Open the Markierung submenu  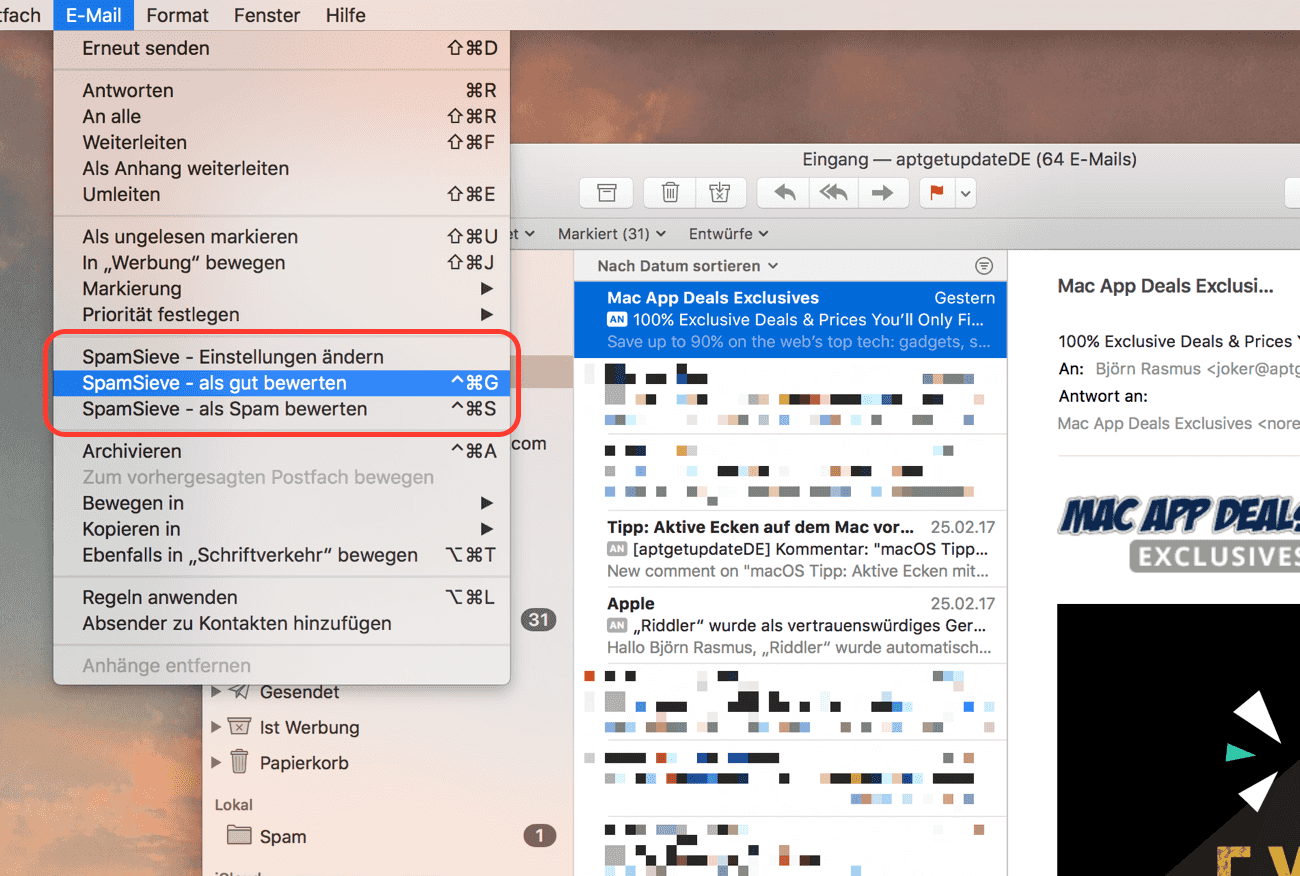(281, 289)
